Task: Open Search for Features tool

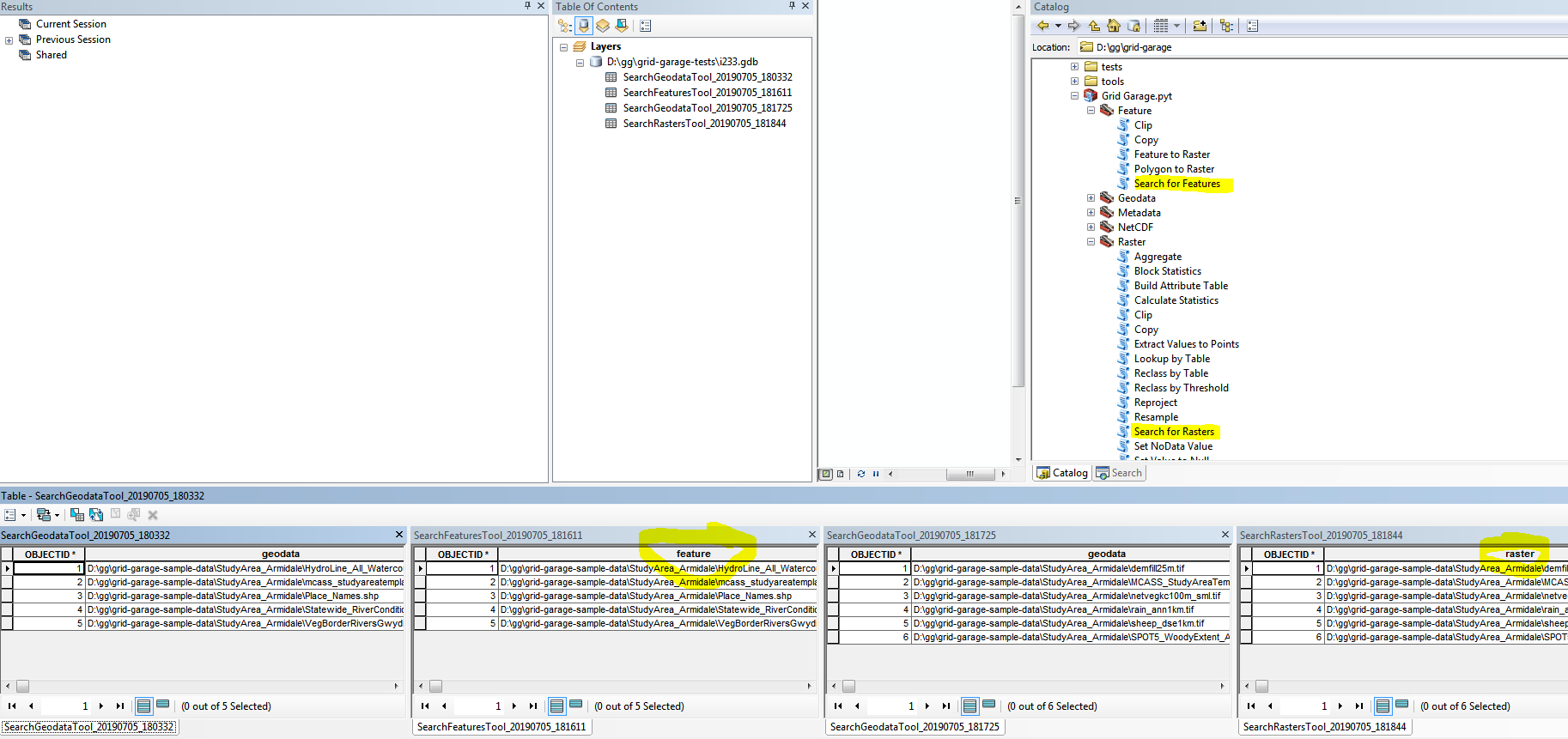Action: 1177,184
